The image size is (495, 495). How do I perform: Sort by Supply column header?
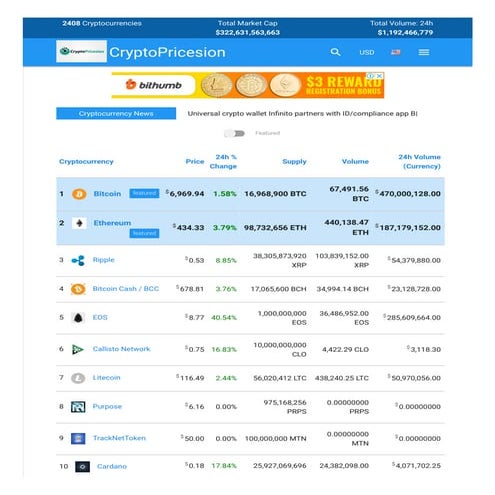pyautogui.click(x=294, y=161)
